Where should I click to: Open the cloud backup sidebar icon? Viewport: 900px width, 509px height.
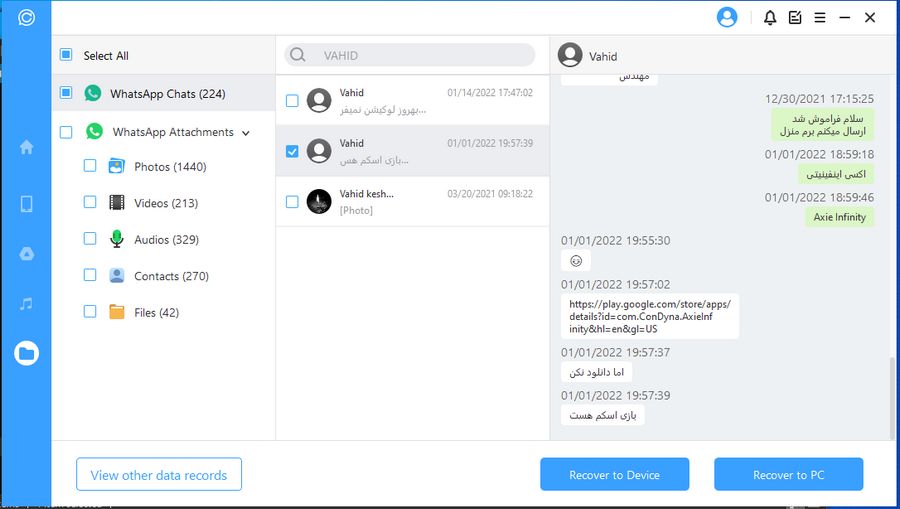pos(26,254)
